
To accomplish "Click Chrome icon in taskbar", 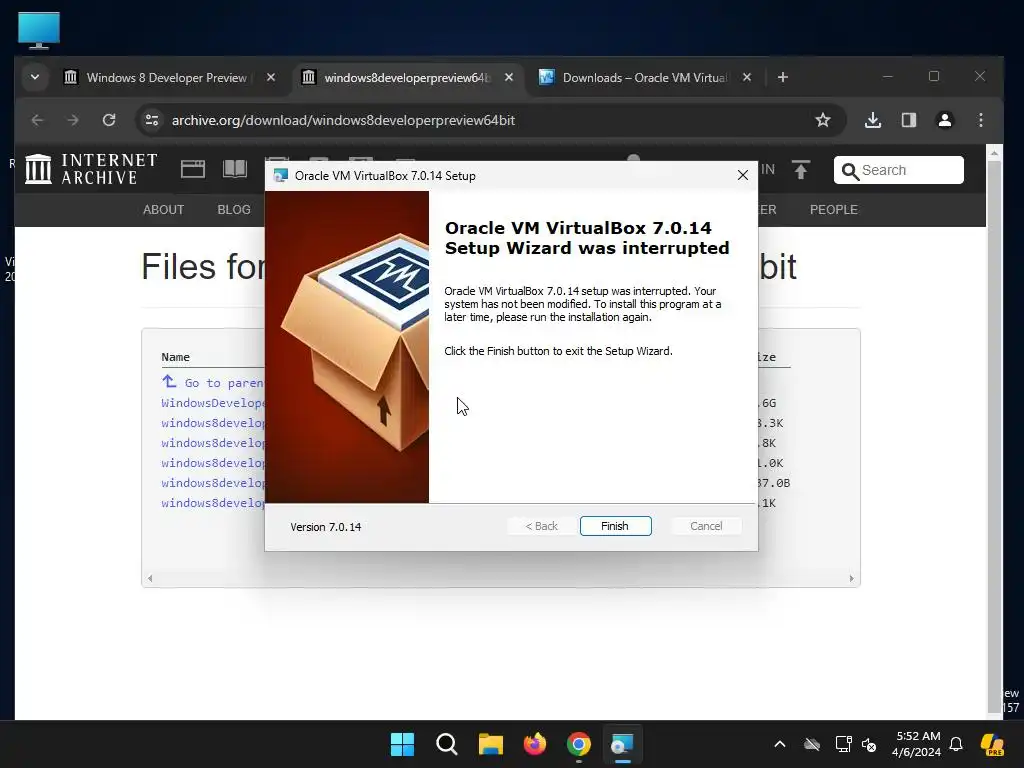I will pos(579,744).
